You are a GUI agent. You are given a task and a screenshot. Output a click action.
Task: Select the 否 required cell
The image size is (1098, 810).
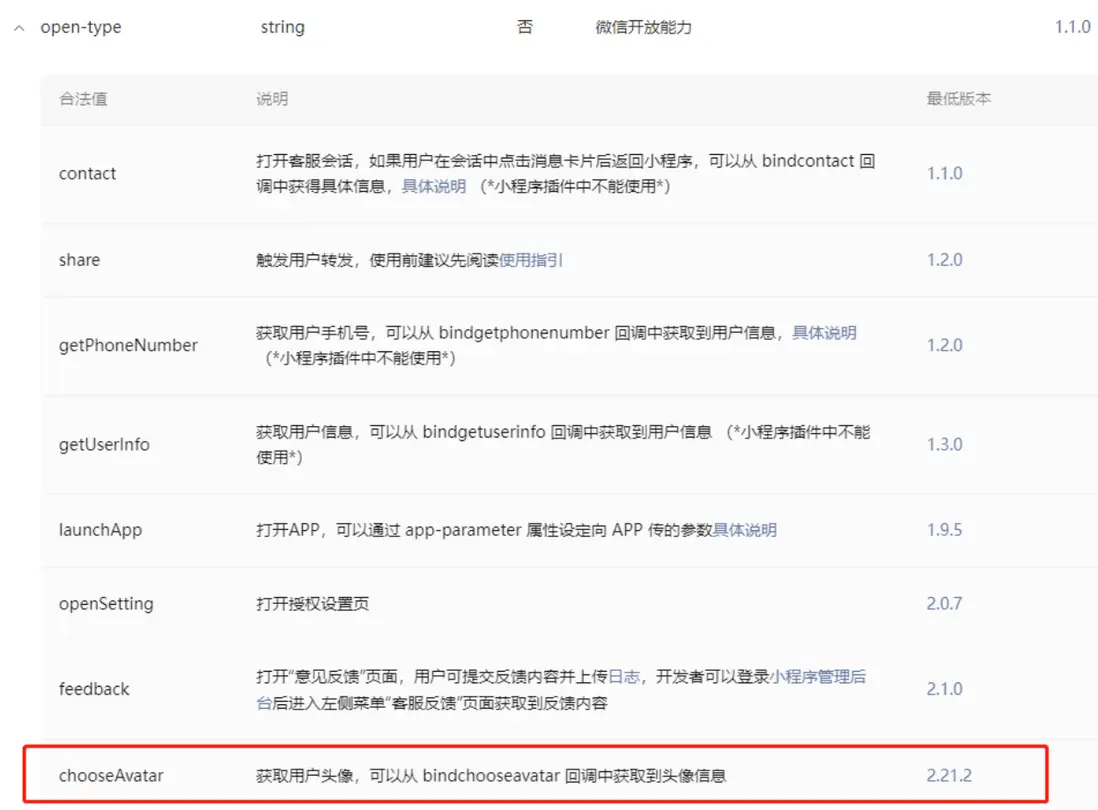coord(525,27)
